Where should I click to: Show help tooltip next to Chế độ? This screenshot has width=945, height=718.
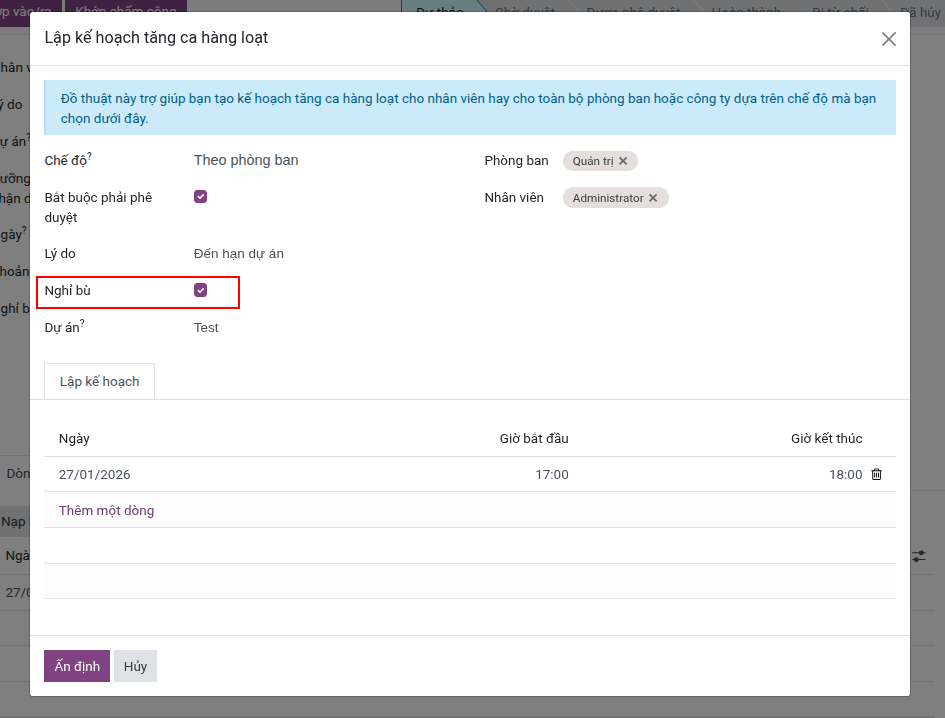pyautogui.click(x=89, y=156)
